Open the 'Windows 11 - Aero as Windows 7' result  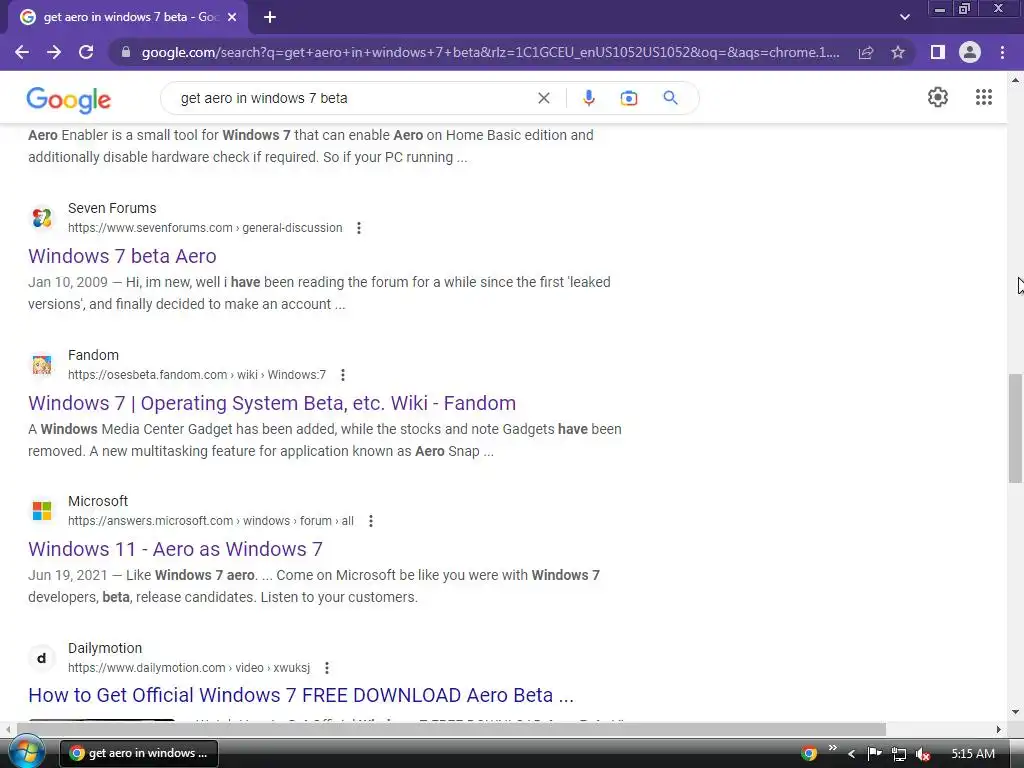(175, 549)
